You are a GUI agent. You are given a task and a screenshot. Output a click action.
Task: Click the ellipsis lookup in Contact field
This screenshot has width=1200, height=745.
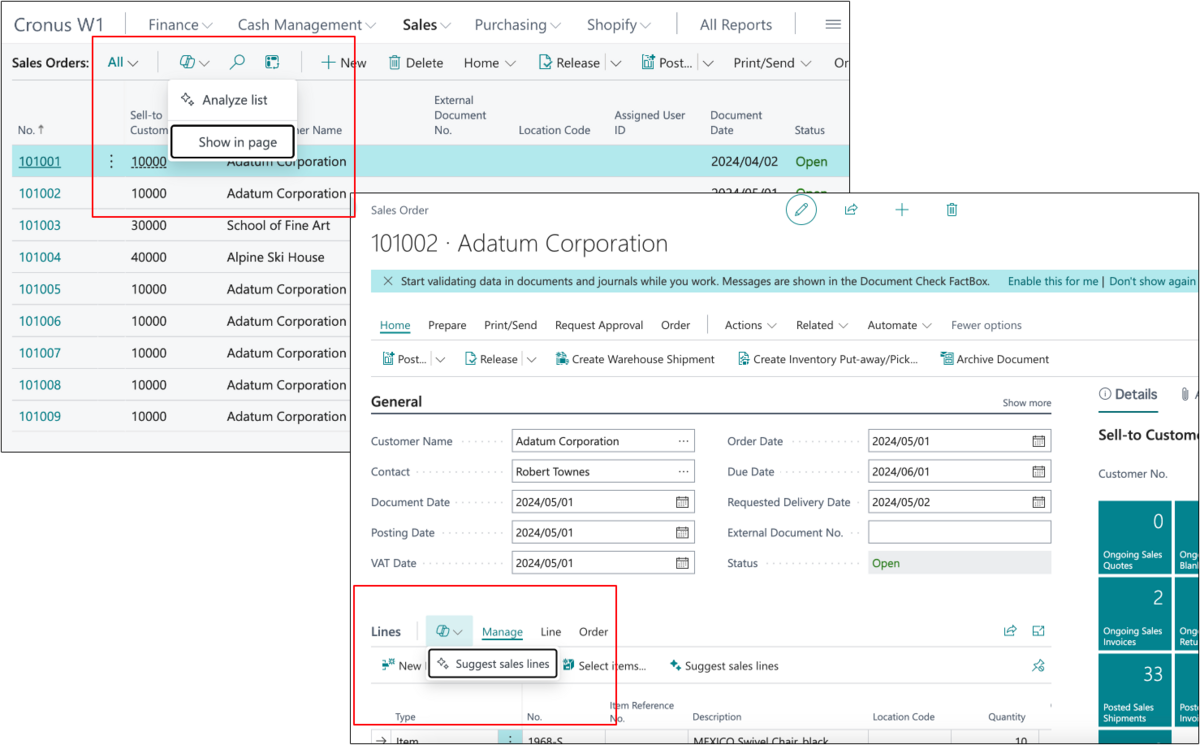point(683,472)
